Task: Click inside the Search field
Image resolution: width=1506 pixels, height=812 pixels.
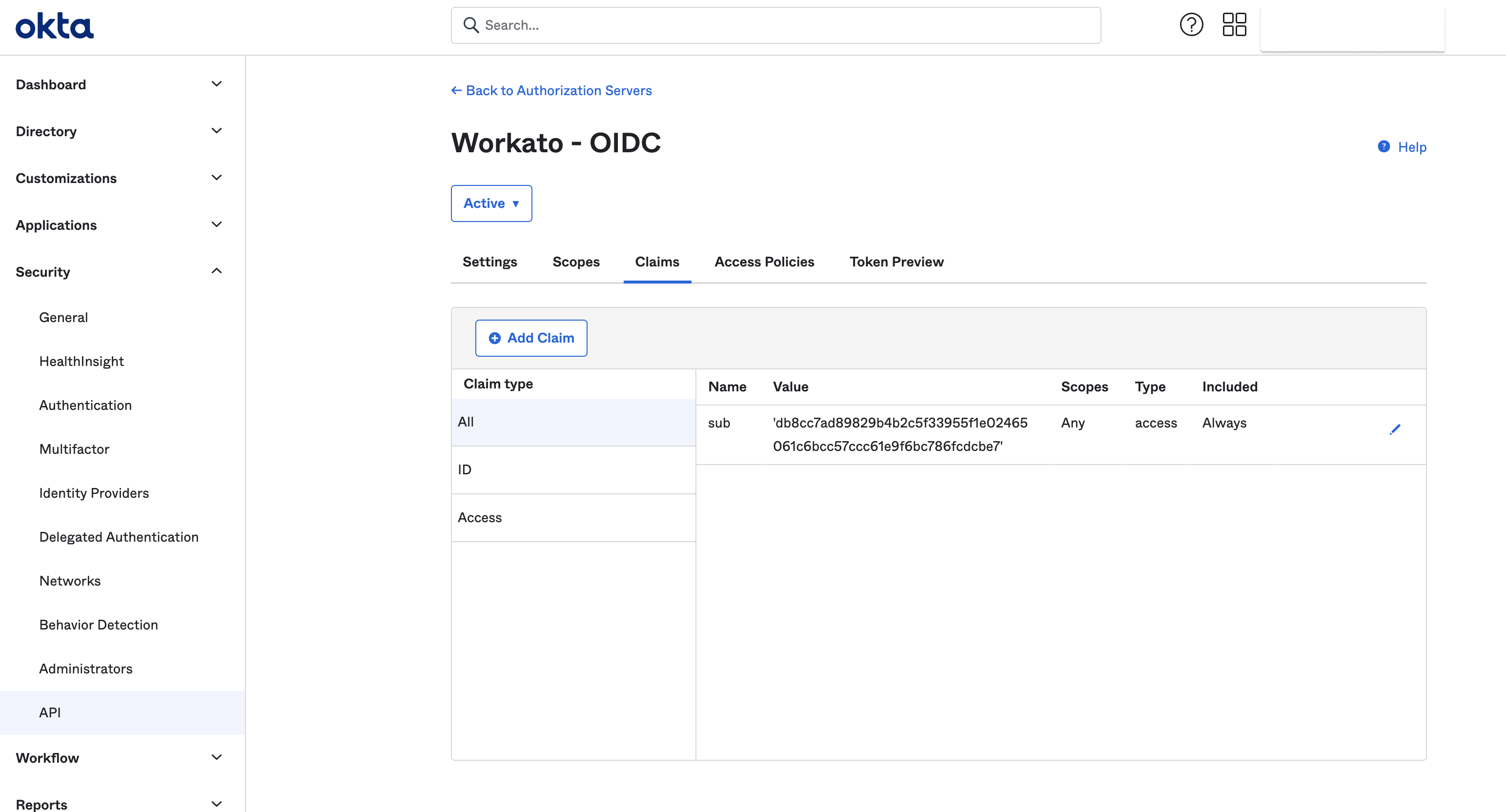Action: click(776, 25)
